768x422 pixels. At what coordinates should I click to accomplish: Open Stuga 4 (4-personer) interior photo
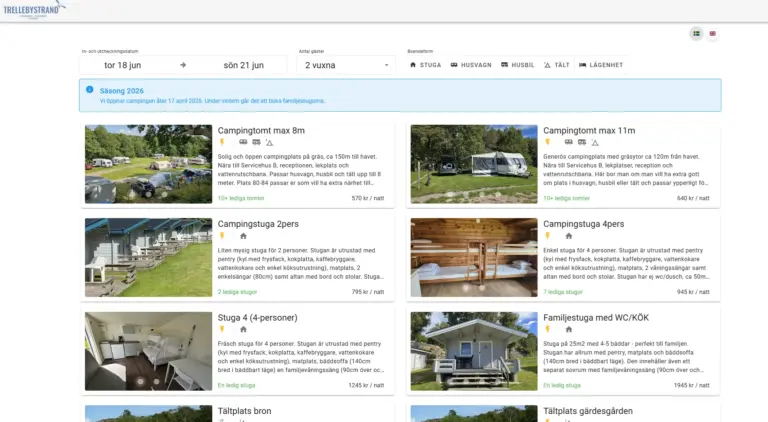pyautogui.click(x=148, y=351)
